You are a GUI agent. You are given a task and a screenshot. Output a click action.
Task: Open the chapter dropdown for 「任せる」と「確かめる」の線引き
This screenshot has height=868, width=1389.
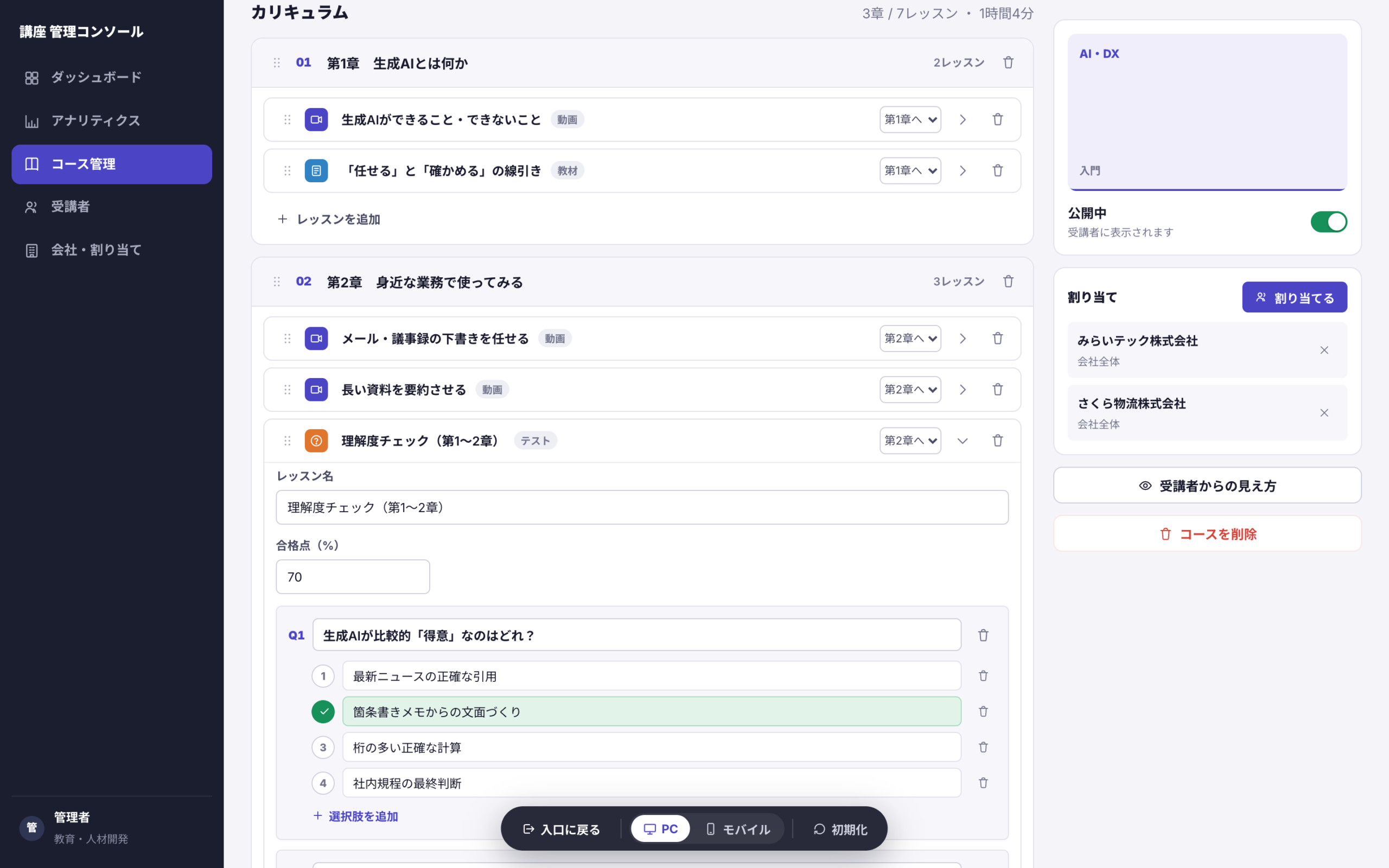pos(910,170)
